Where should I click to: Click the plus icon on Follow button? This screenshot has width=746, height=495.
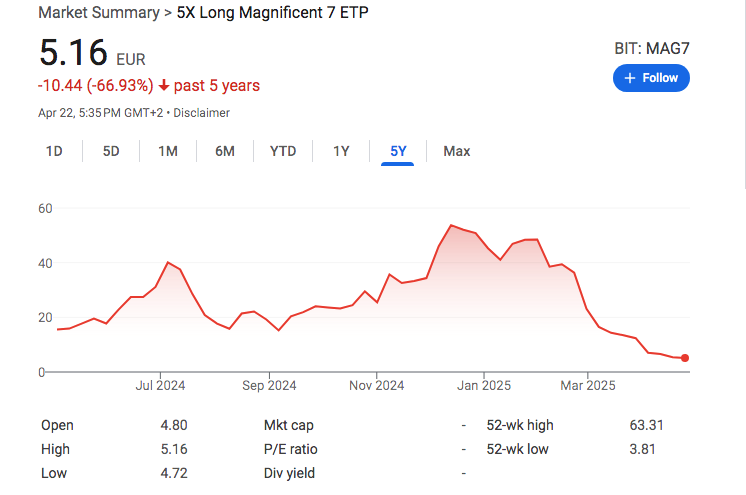pos(630,78)
